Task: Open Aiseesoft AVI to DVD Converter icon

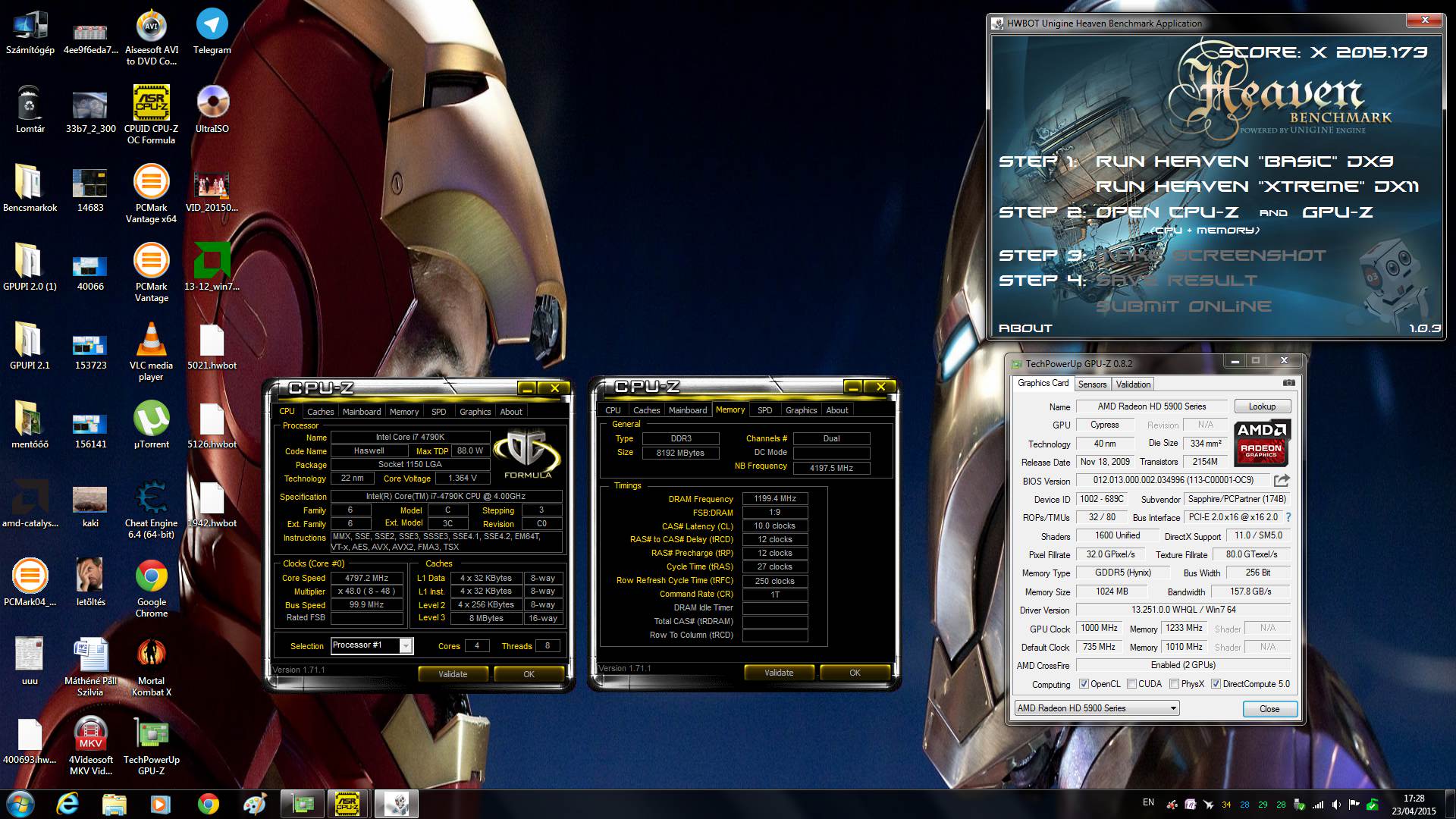Action: coord(151,36)
